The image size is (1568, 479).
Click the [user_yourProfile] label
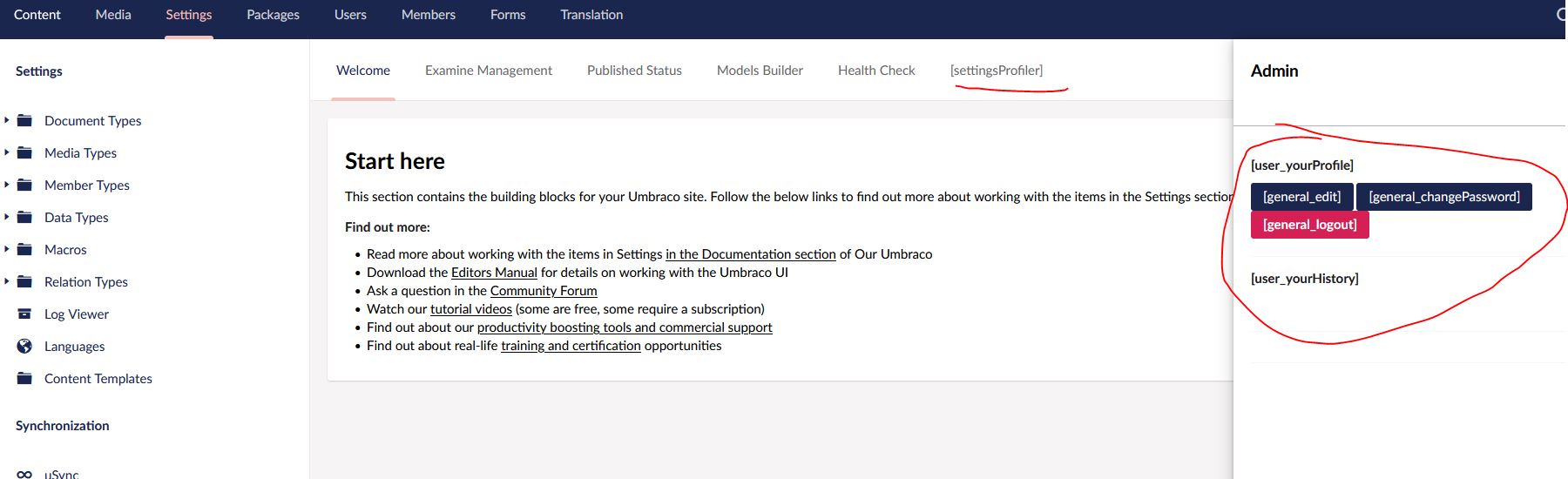point(1301,165)
